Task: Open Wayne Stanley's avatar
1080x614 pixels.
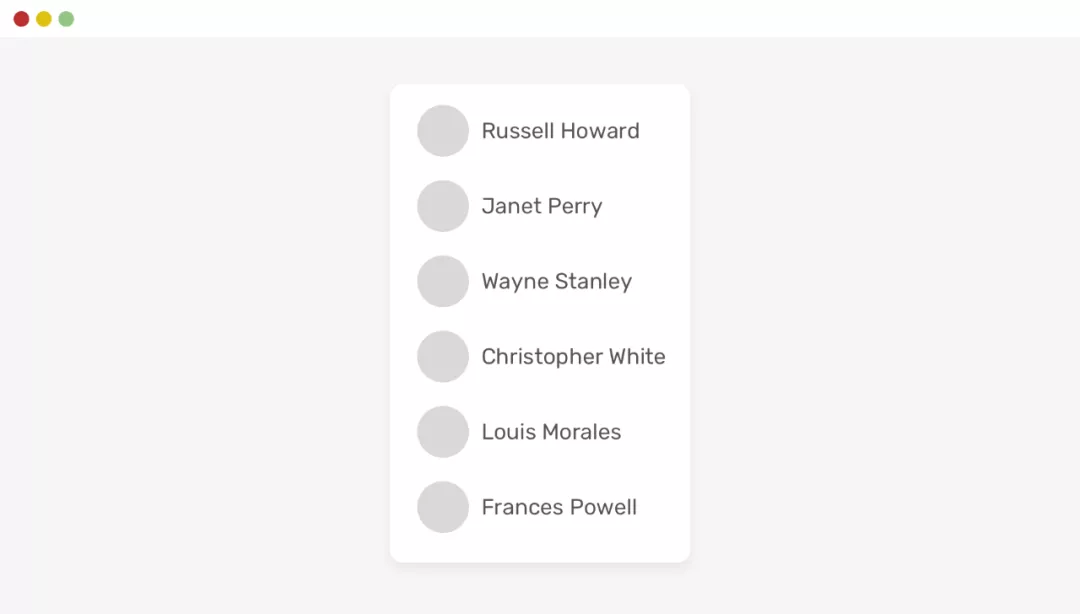Action: (443, 281)
